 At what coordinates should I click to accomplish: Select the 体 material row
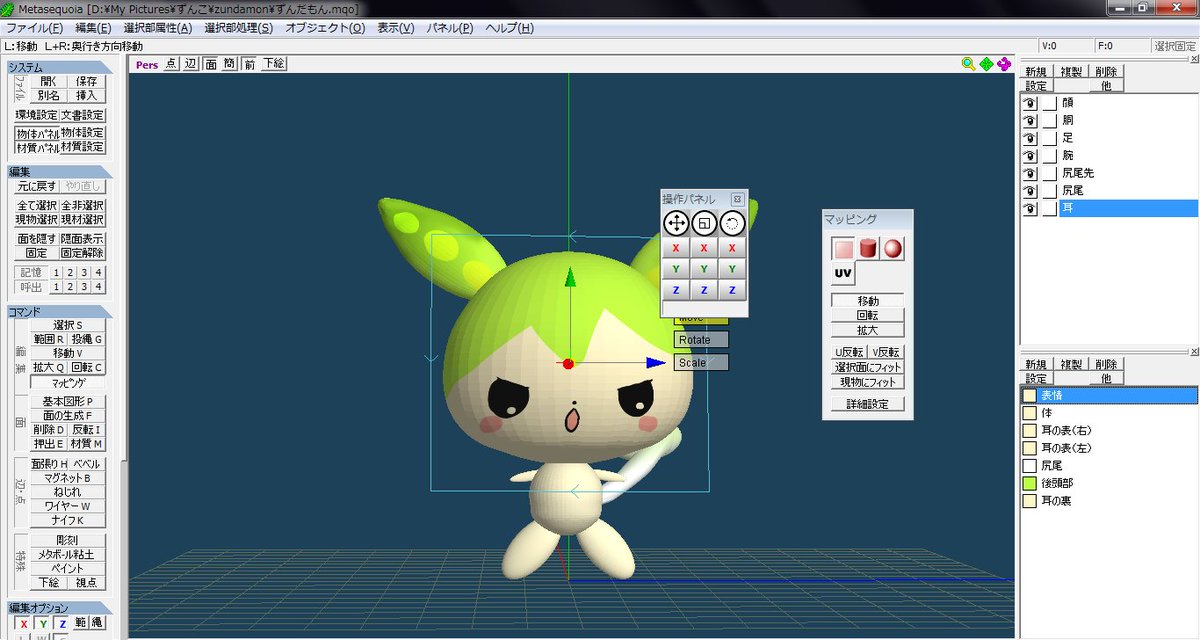pos(1109,412)
